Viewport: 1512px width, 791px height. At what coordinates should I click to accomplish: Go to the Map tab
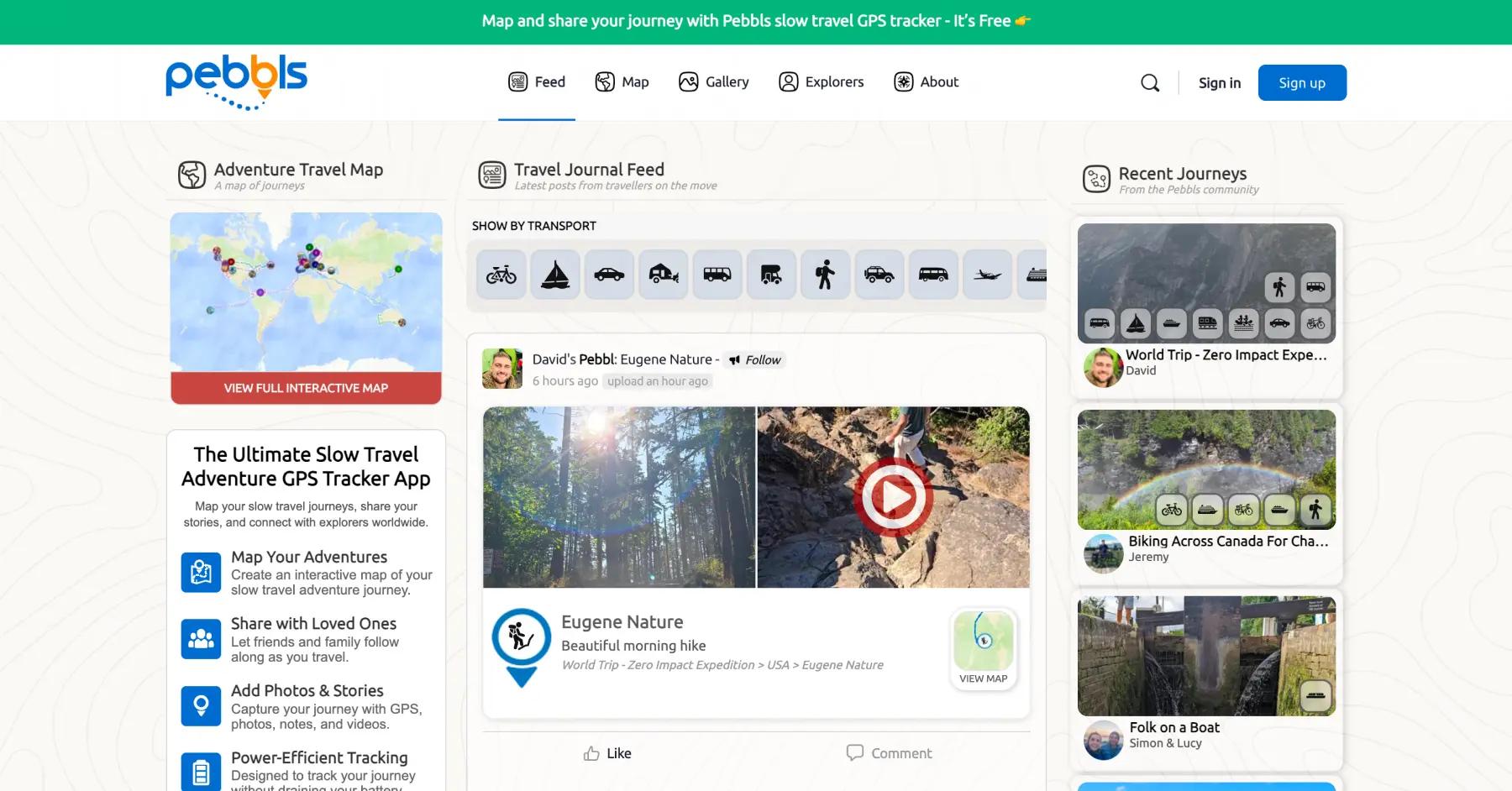(622, 82)
